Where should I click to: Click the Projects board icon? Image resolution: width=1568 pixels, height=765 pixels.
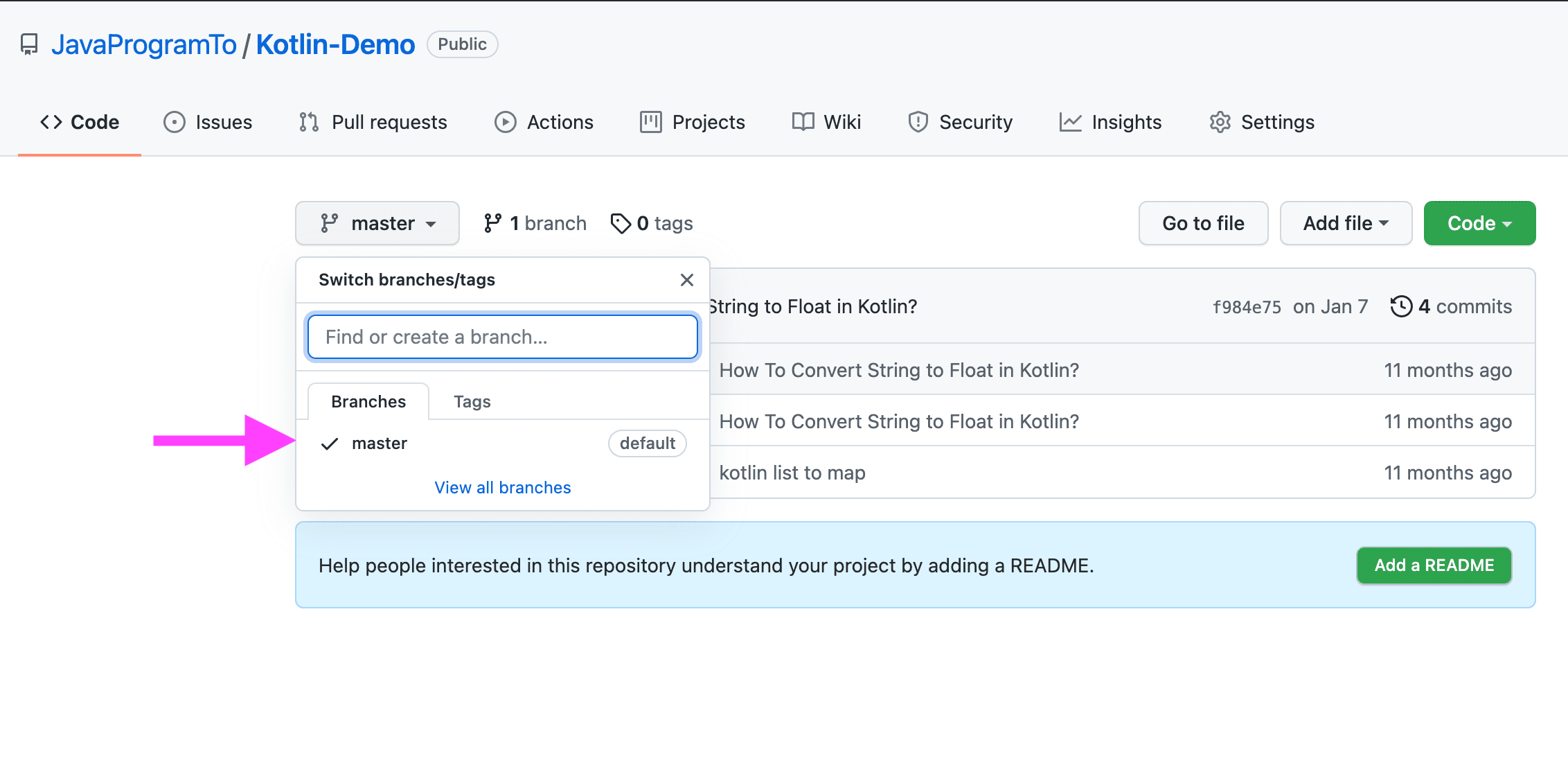tap(650, 122)
